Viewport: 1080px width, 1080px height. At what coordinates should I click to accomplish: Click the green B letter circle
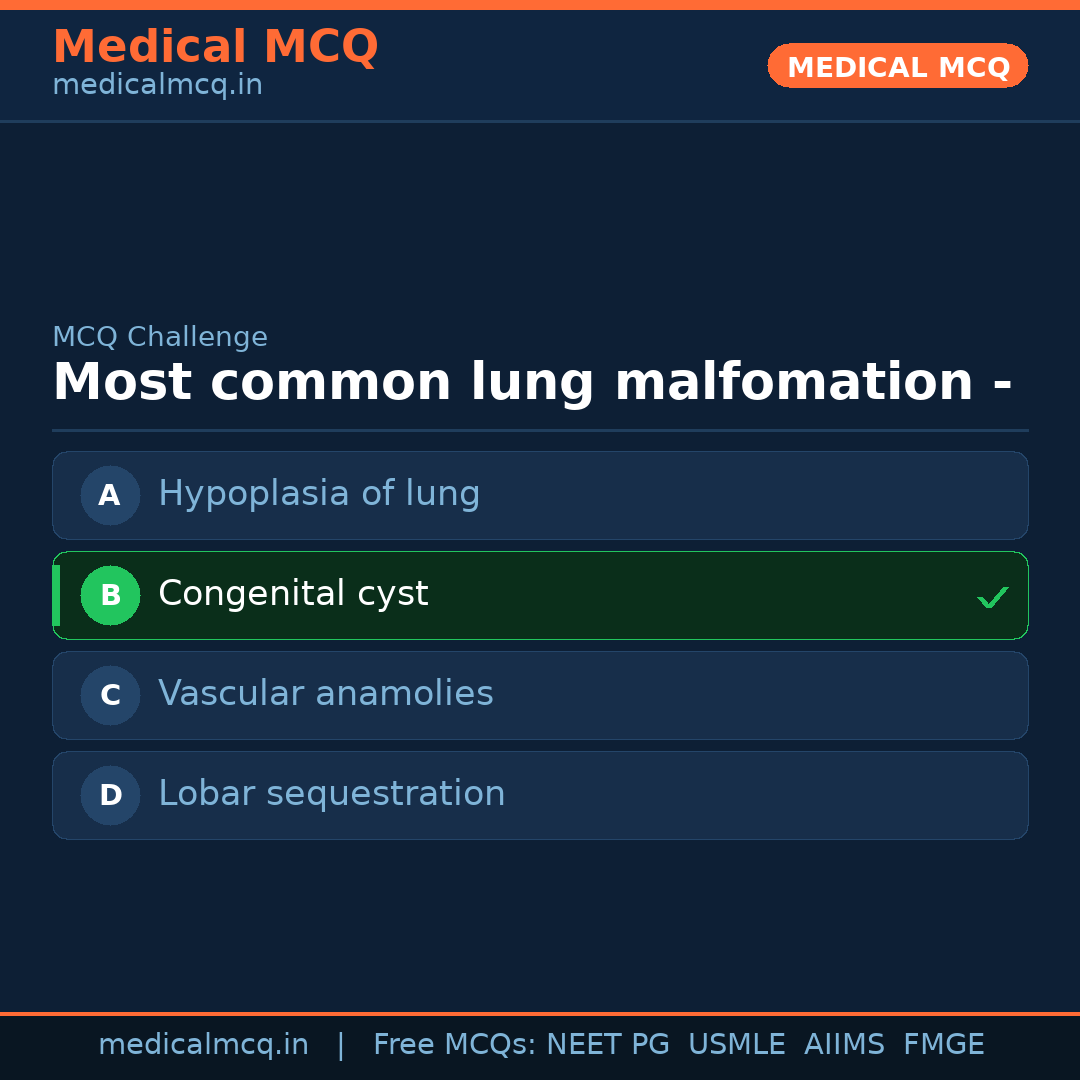click(110, 595)
